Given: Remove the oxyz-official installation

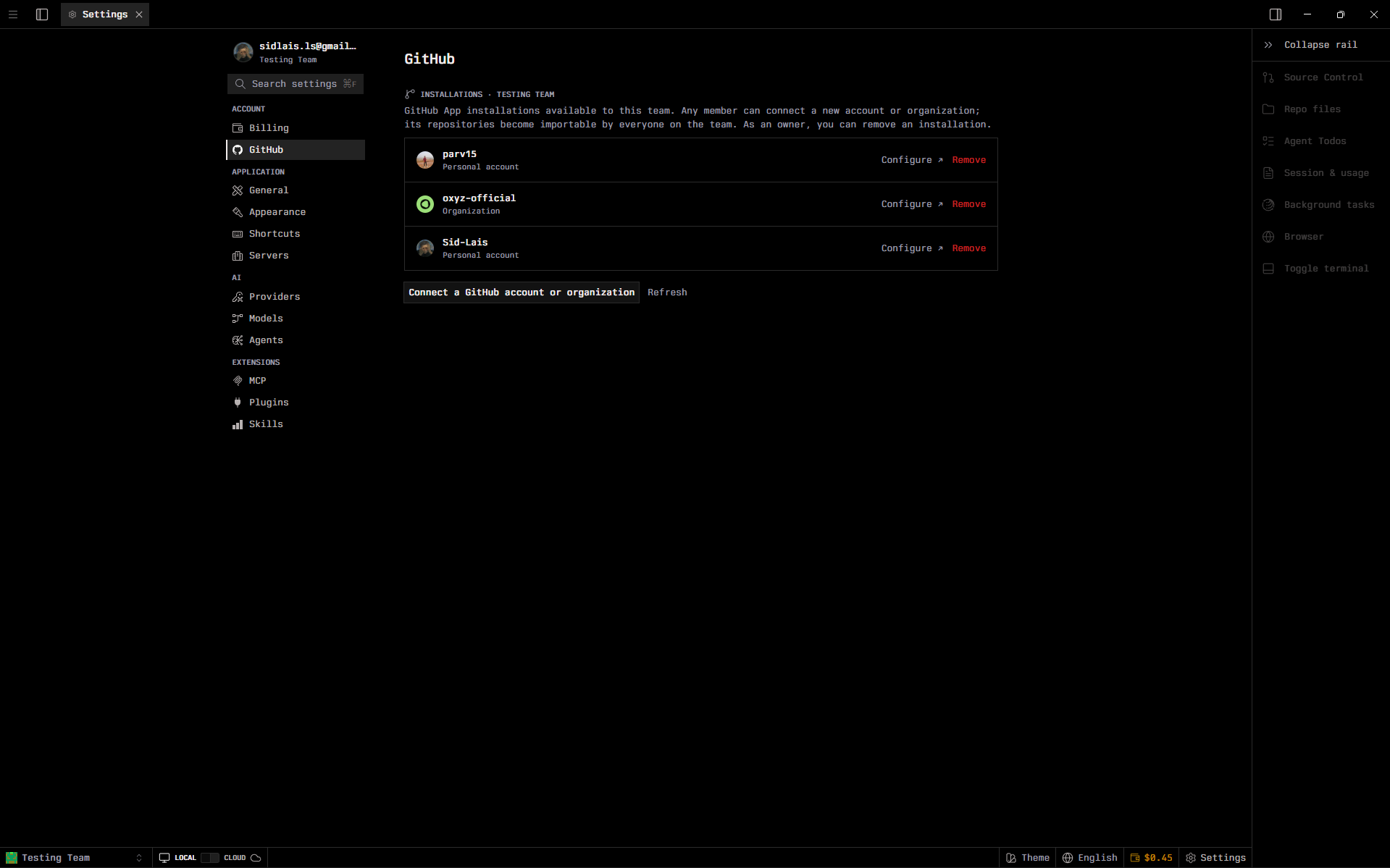Looking at the screenshot, I should 969,204.
